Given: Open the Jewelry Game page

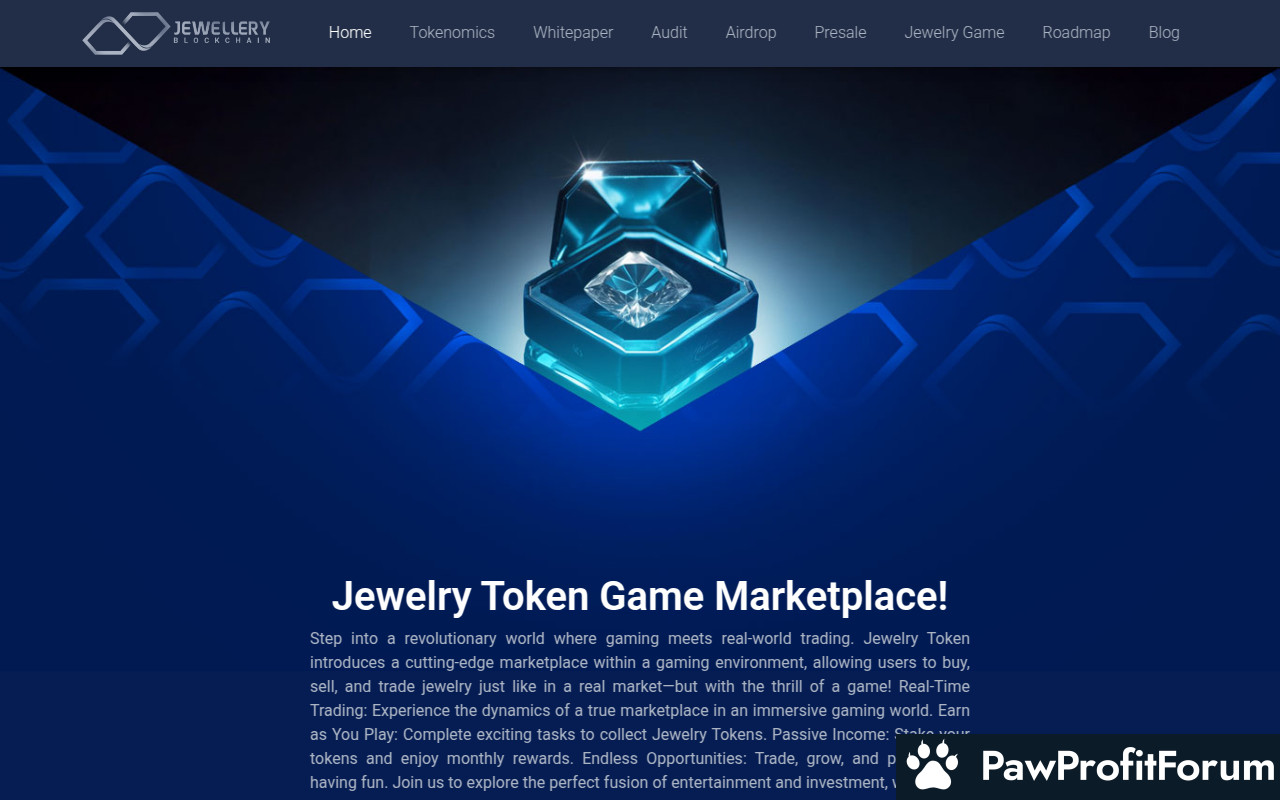Looking at the screenshot, I should click(x=954, y=32).
